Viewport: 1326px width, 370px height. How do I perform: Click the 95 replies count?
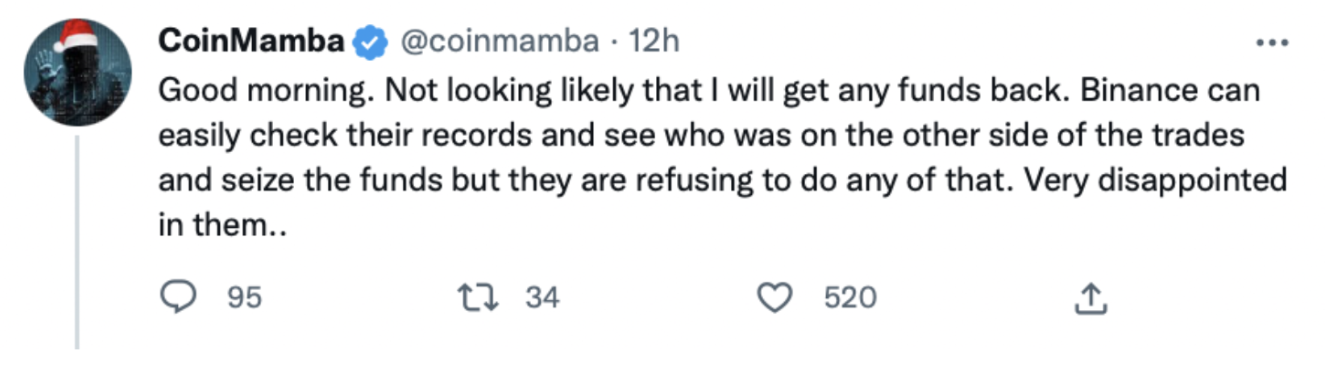[244, 298]
